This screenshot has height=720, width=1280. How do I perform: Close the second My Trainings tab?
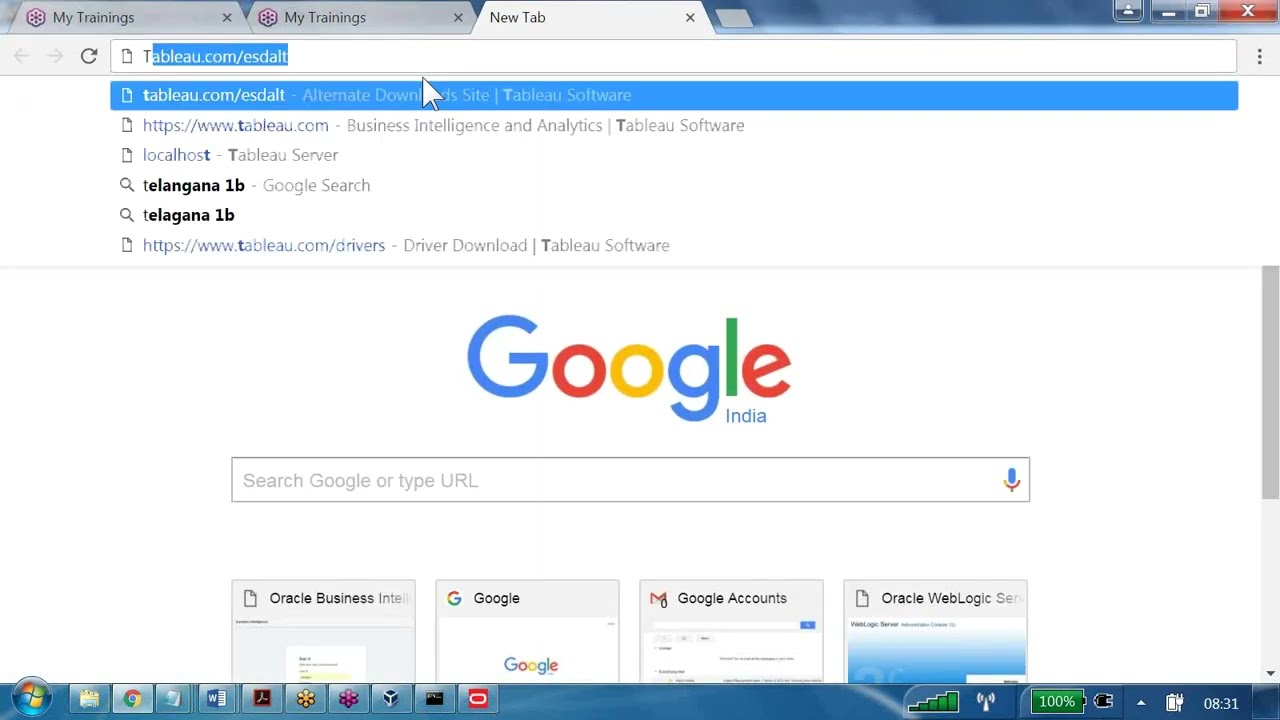coord(458,17)
